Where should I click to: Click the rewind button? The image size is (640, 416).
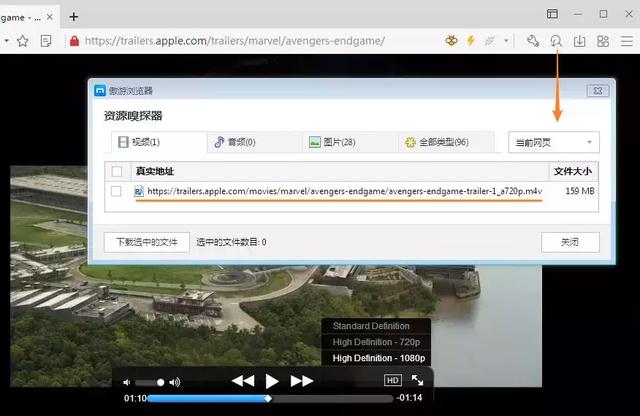[243, 381]
